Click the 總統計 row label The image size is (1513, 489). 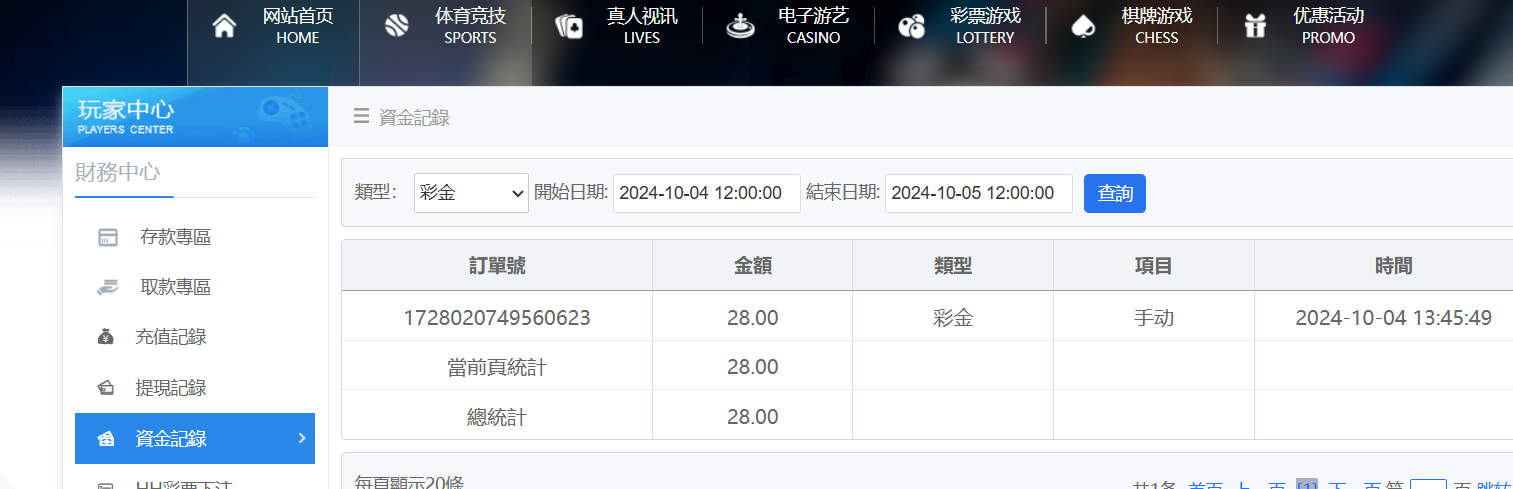497,417
